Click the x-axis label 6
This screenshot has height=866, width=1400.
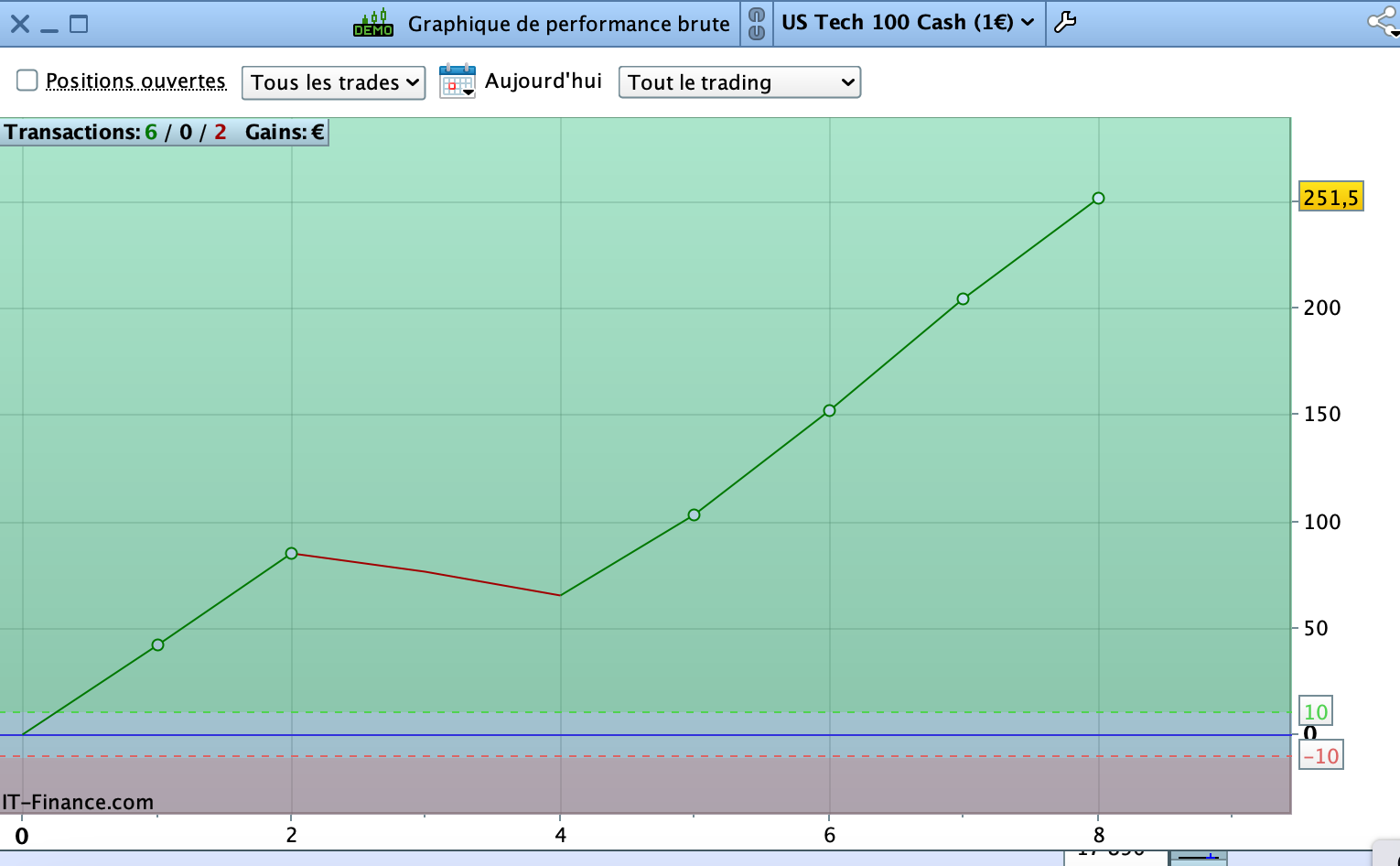click(x=829, y=835)
